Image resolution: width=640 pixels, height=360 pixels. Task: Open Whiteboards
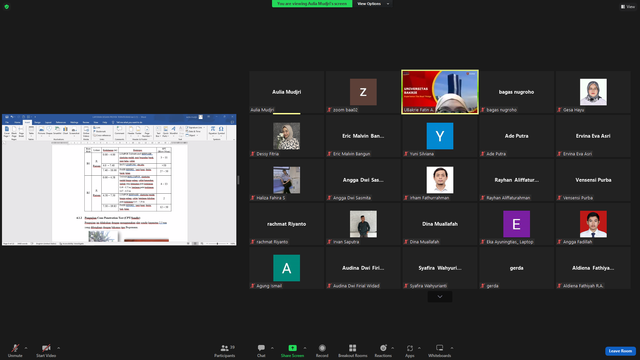[x=440, y=350]
